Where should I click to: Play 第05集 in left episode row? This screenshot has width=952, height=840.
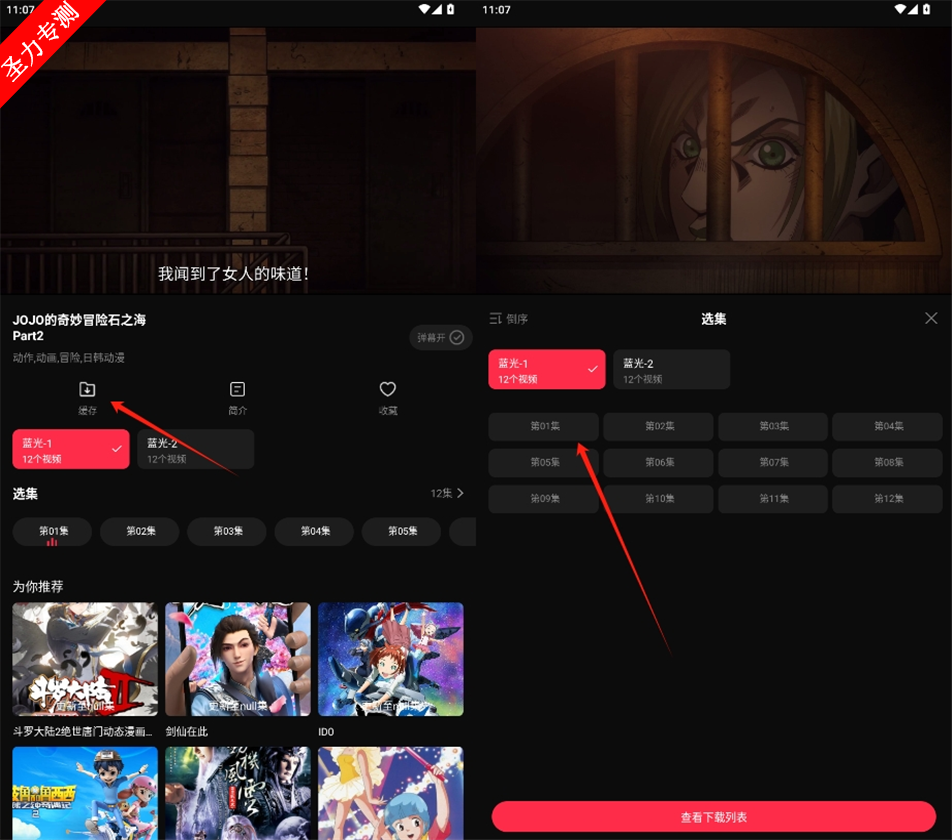402,532
